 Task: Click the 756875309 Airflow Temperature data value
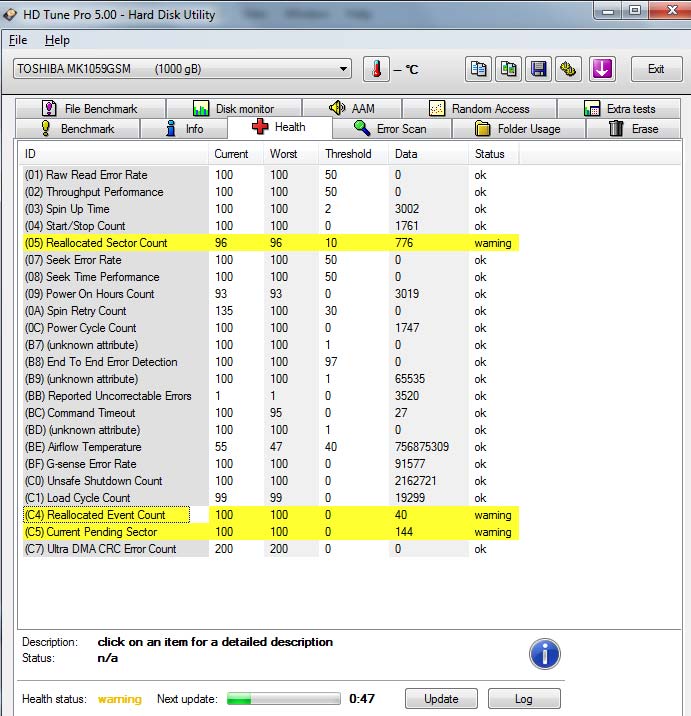coord(422,447)
